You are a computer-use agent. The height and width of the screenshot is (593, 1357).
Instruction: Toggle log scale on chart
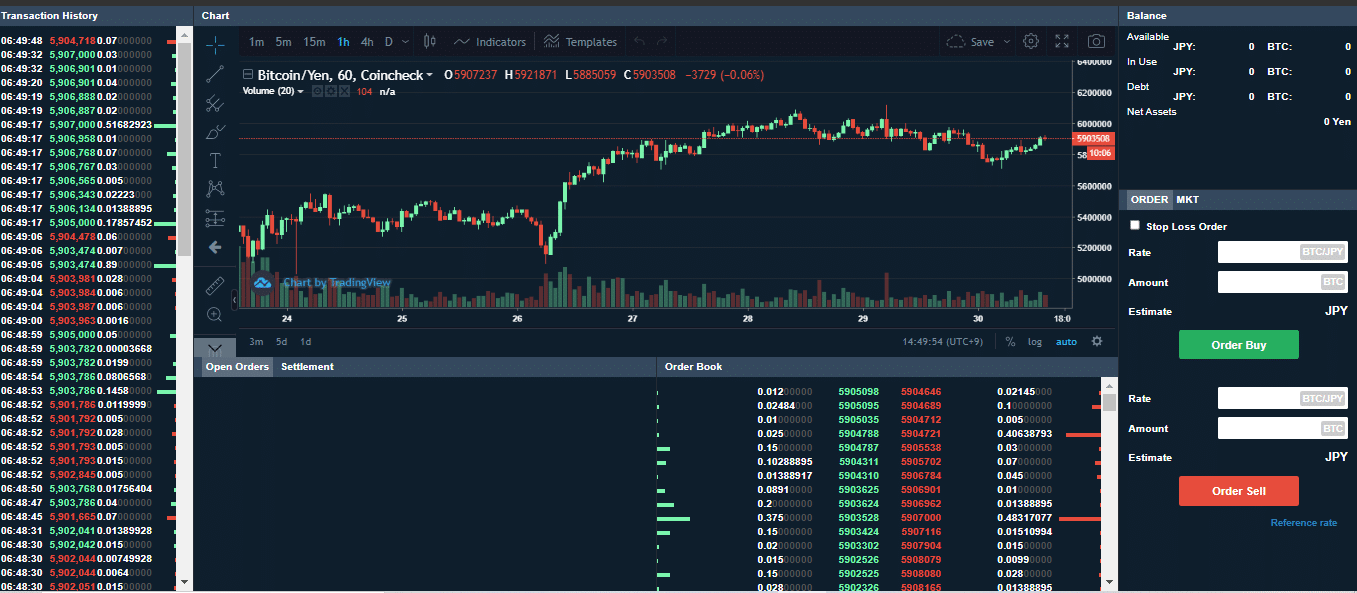[x=1034, y=341]
